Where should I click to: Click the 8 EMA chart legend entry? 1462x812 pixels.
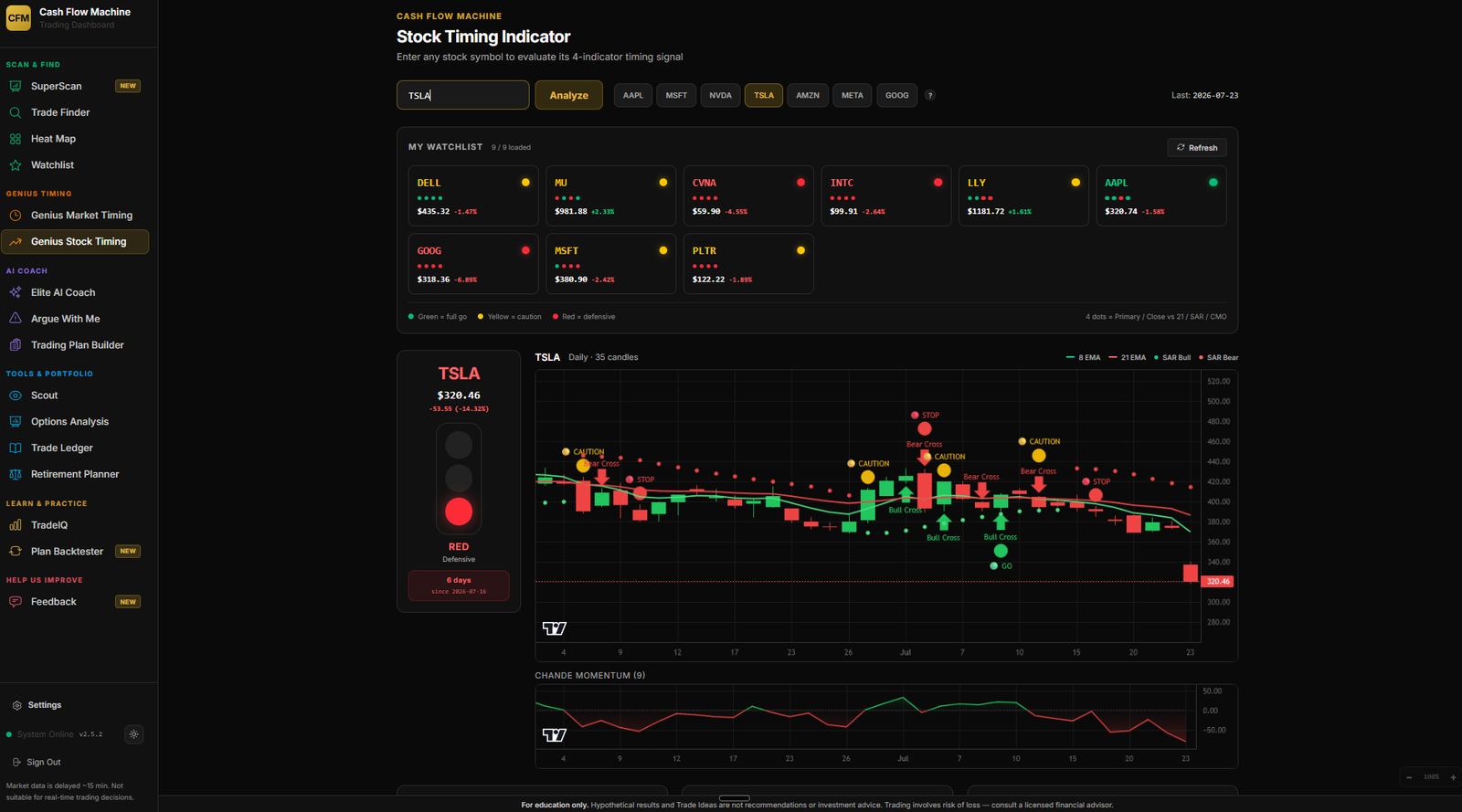point(1084,358)
